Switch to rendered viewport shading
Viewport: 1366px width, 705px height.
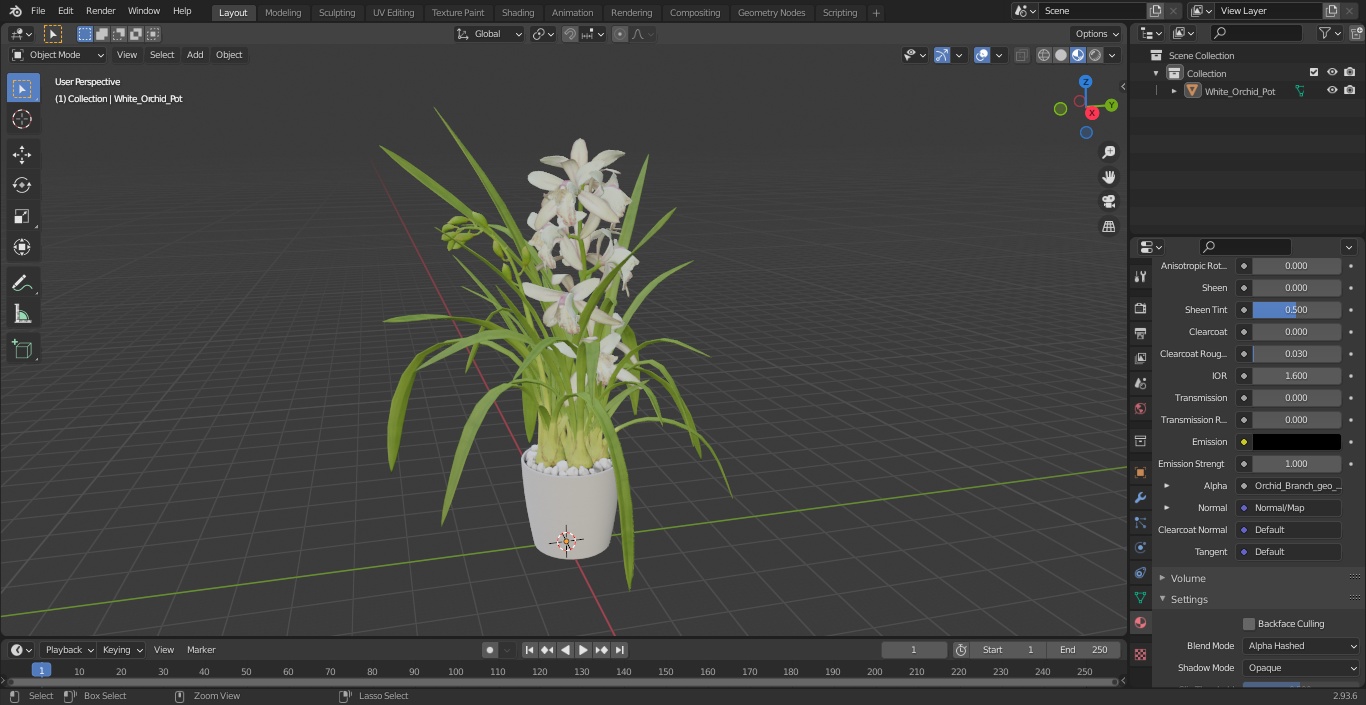1095,55
